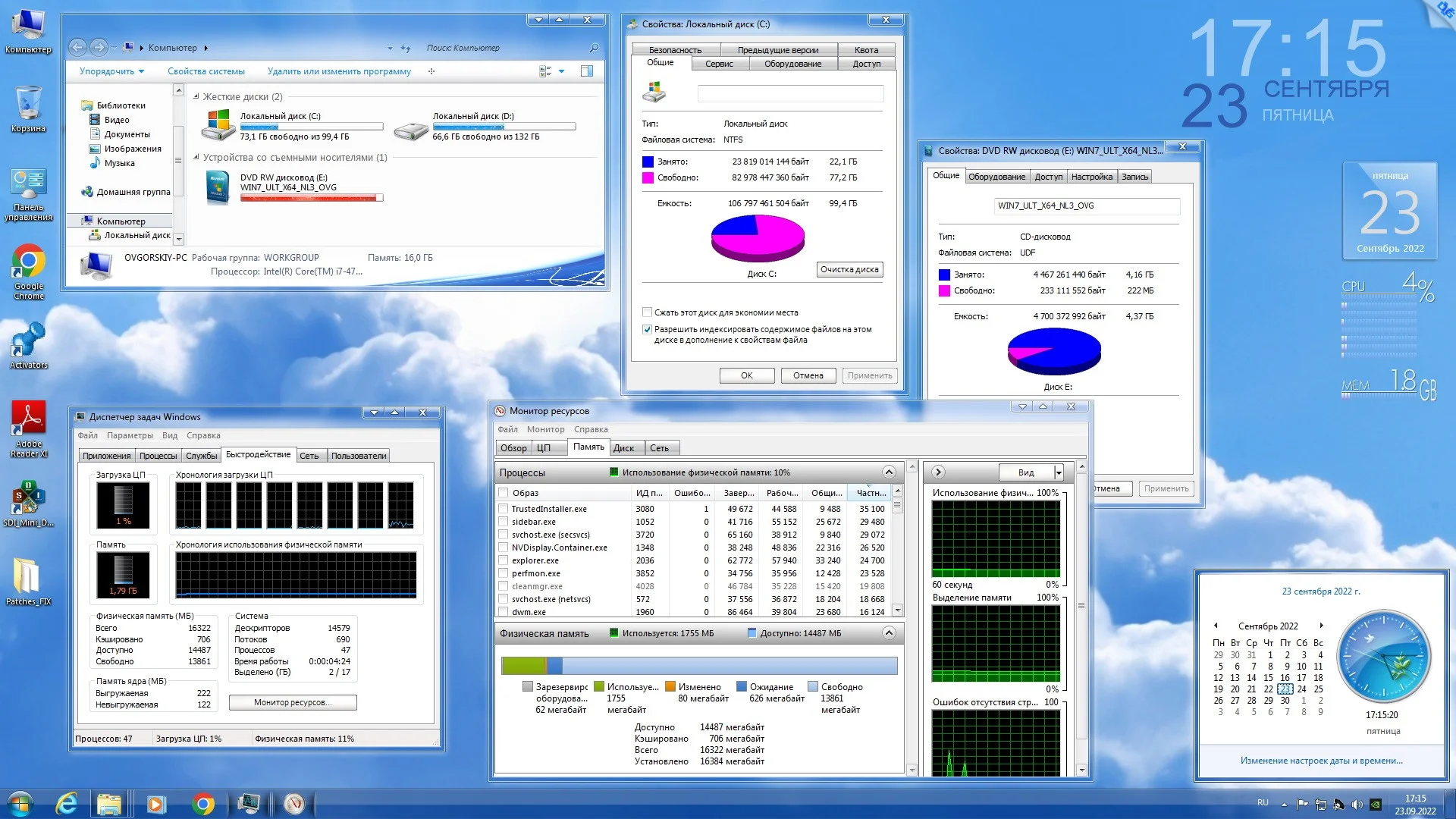Check the TrustedInstaller.exe process checkbox
The width and height of the screenshot is (1456, 819).
[504, 509]
